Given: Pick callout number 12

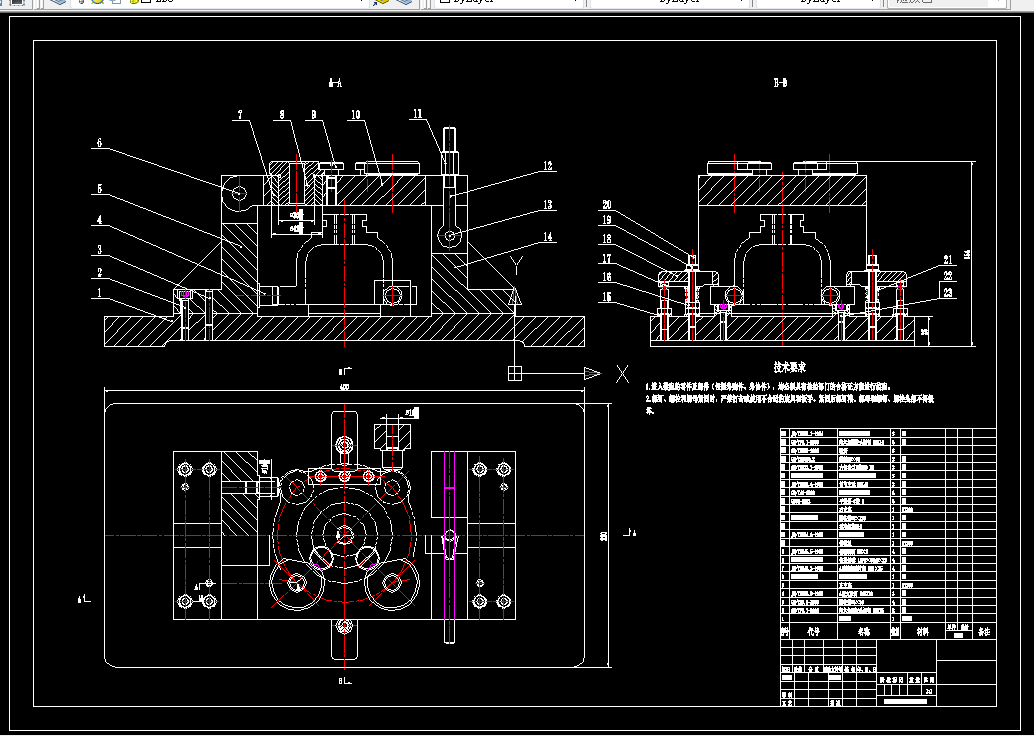Looking at the screenshot, I should tap(548, 166).
